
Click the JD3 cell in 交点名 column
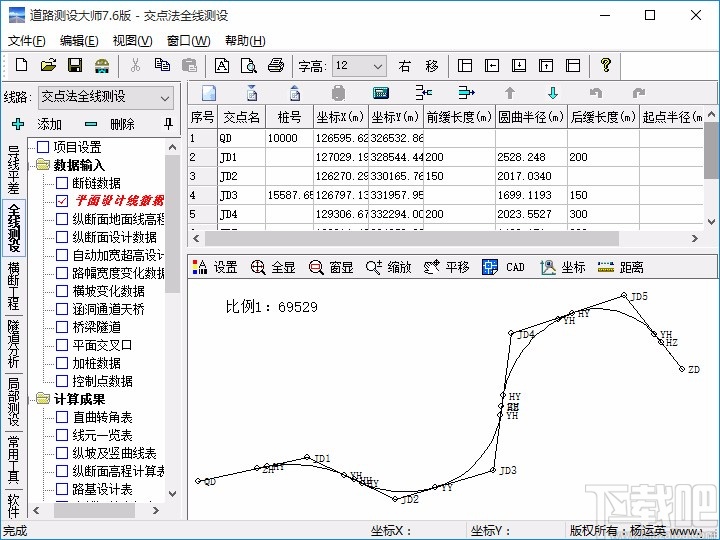click(x=242, y=195)
